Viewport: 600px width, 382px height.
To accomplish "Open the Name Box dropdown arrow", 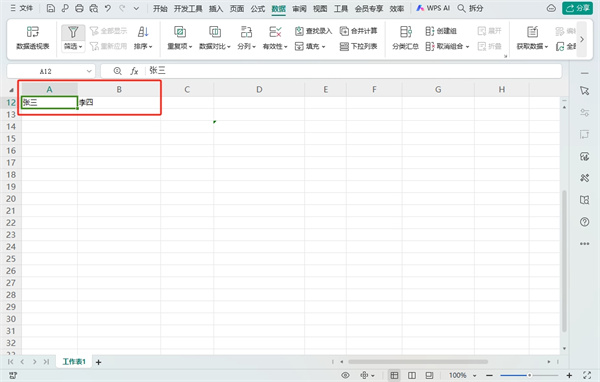I will coord(89,71).
